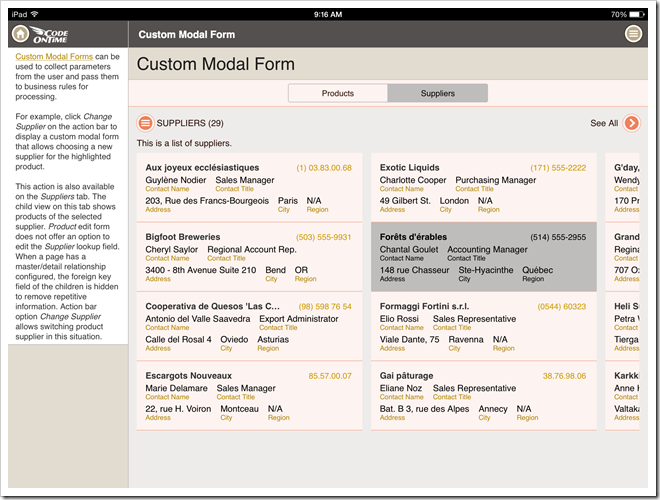Image resolution: width=660 pixels, height=500 pixels.
Task: Click the Custom Modal Form page heading
Action: point(216,64)
